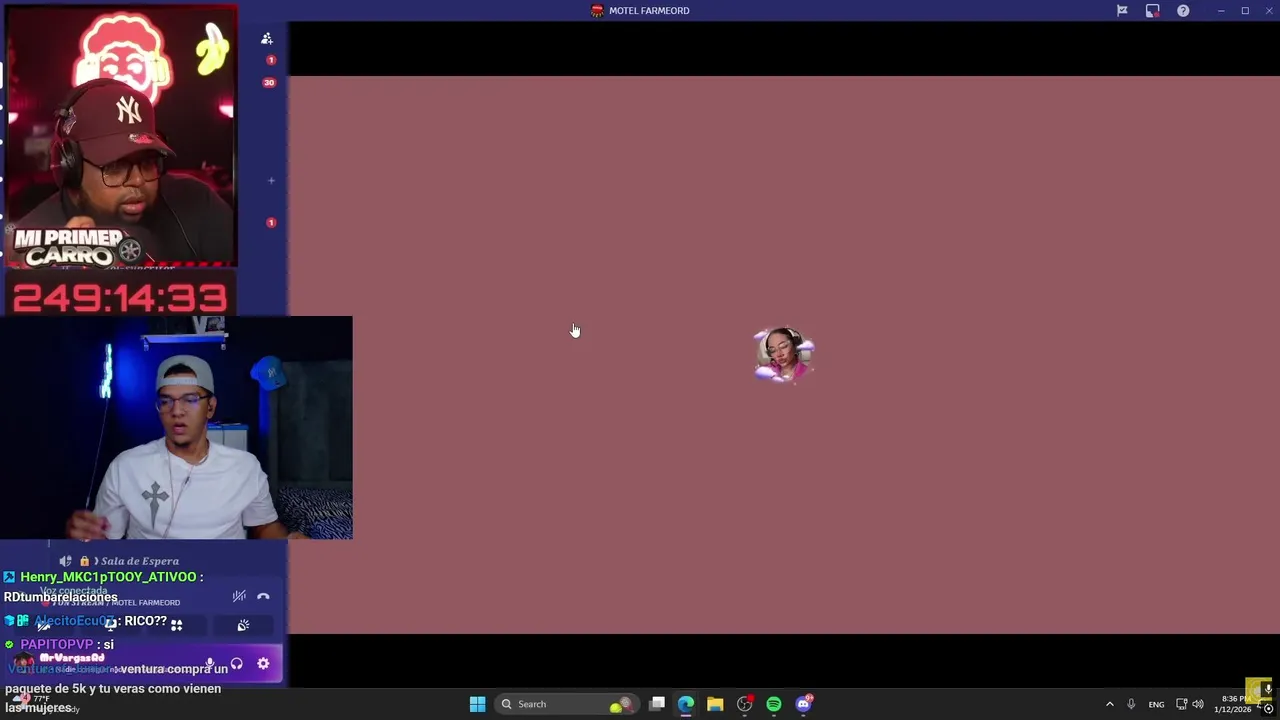Open the ENG language switcher
Viewport: 1280px width, 720px height.
click(1156, 704)
